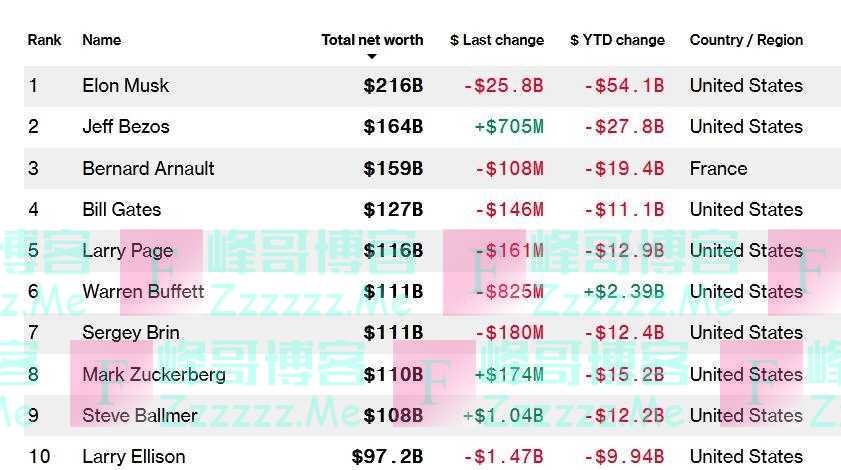Click Warren Buffett's +$2.39B YTD change
841x470 pixels.
[x=623, y=291]
